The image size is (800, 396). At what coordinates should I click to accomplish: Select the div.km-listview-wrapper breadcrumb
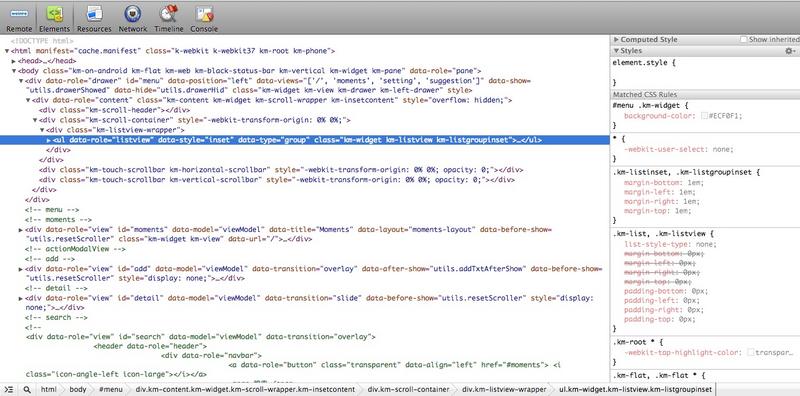504,389
